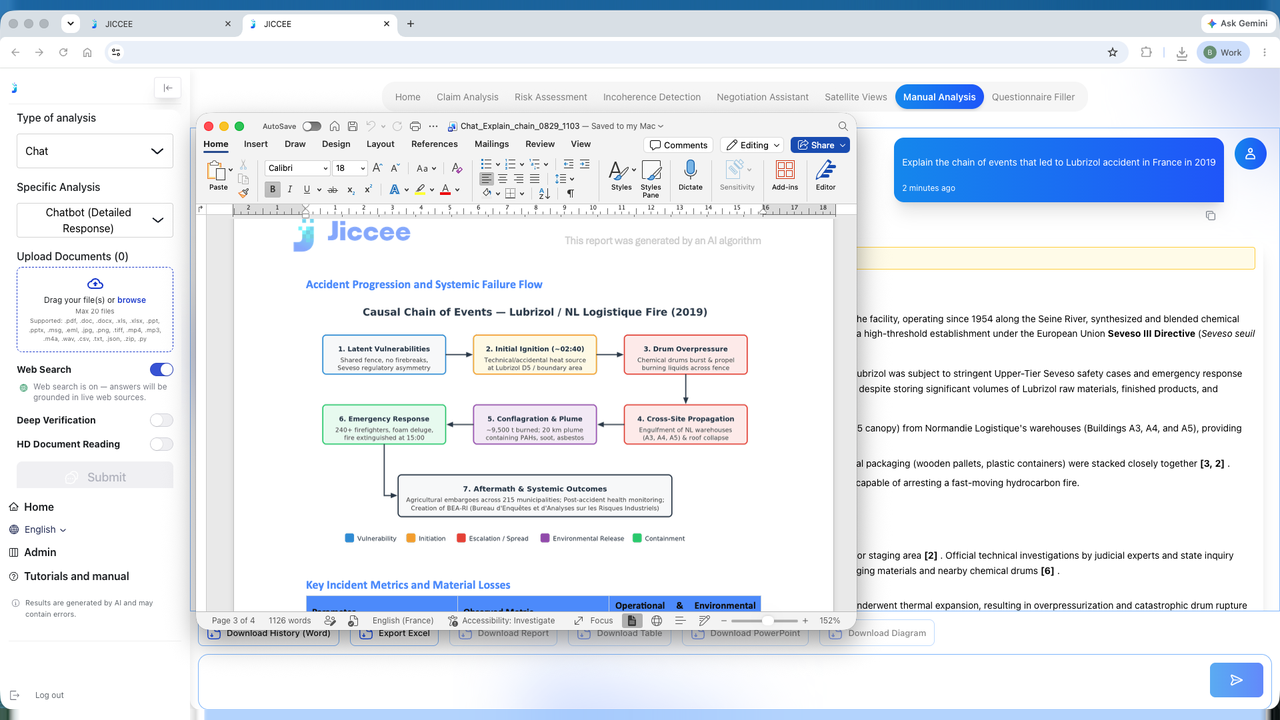Switch to the Layout ribbon tab
Screen dimensions: 1280x720
point(380,144)
